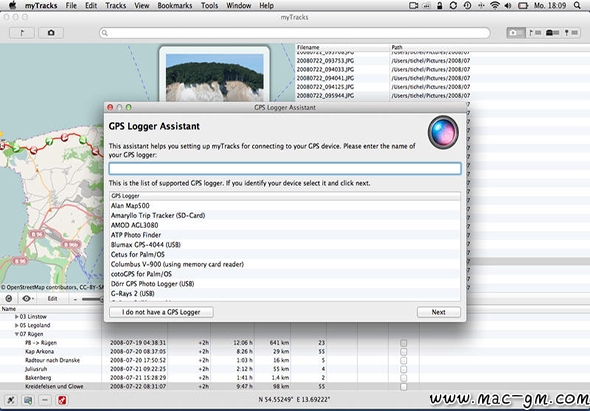
Task: Click the GPS logger name input field
Action: pos(285,169)
